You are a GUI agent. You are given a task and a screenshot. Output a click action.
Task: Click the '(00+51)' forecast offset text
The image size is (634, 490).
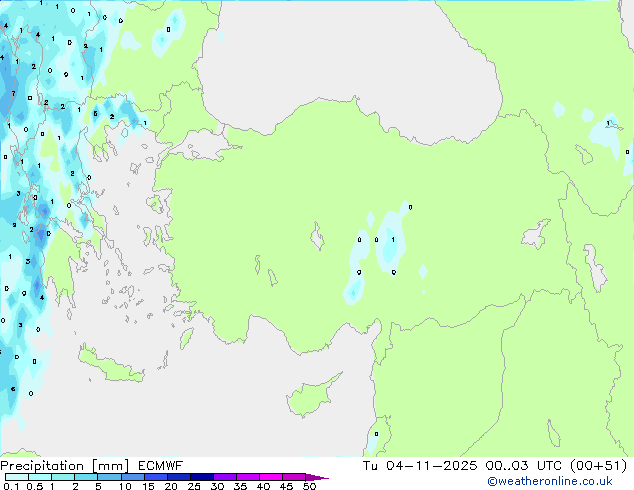pyautogui.click(x=598, y=466)
